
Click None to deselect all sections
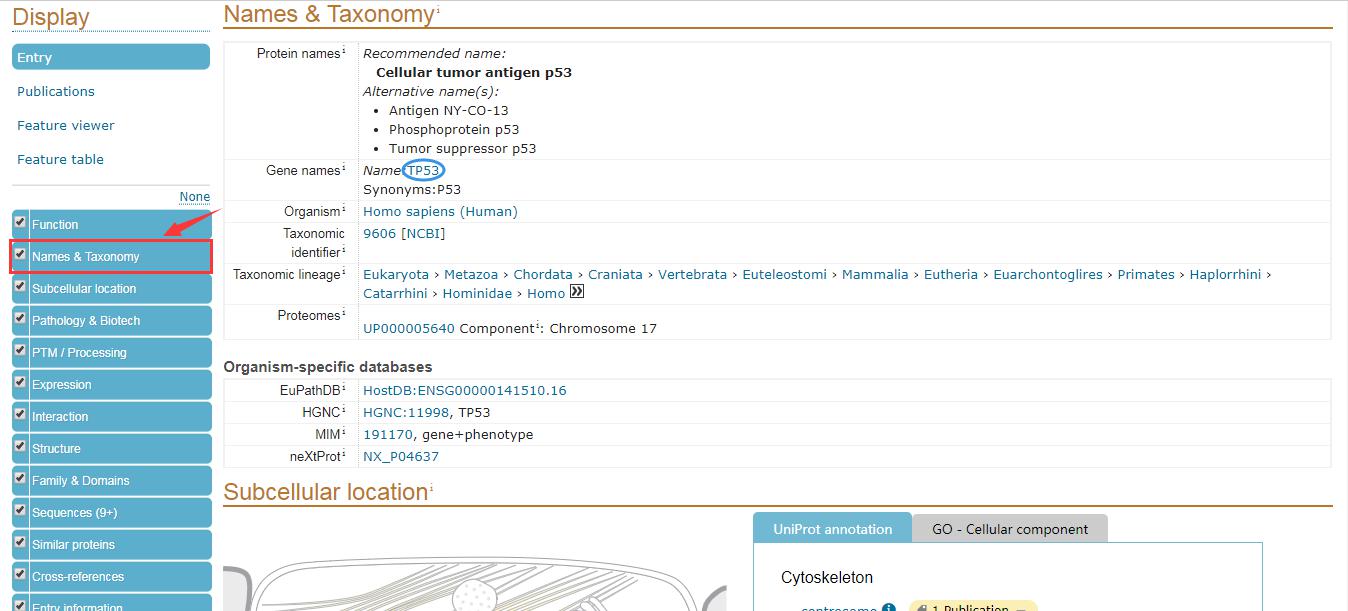(x=194, y=197)
